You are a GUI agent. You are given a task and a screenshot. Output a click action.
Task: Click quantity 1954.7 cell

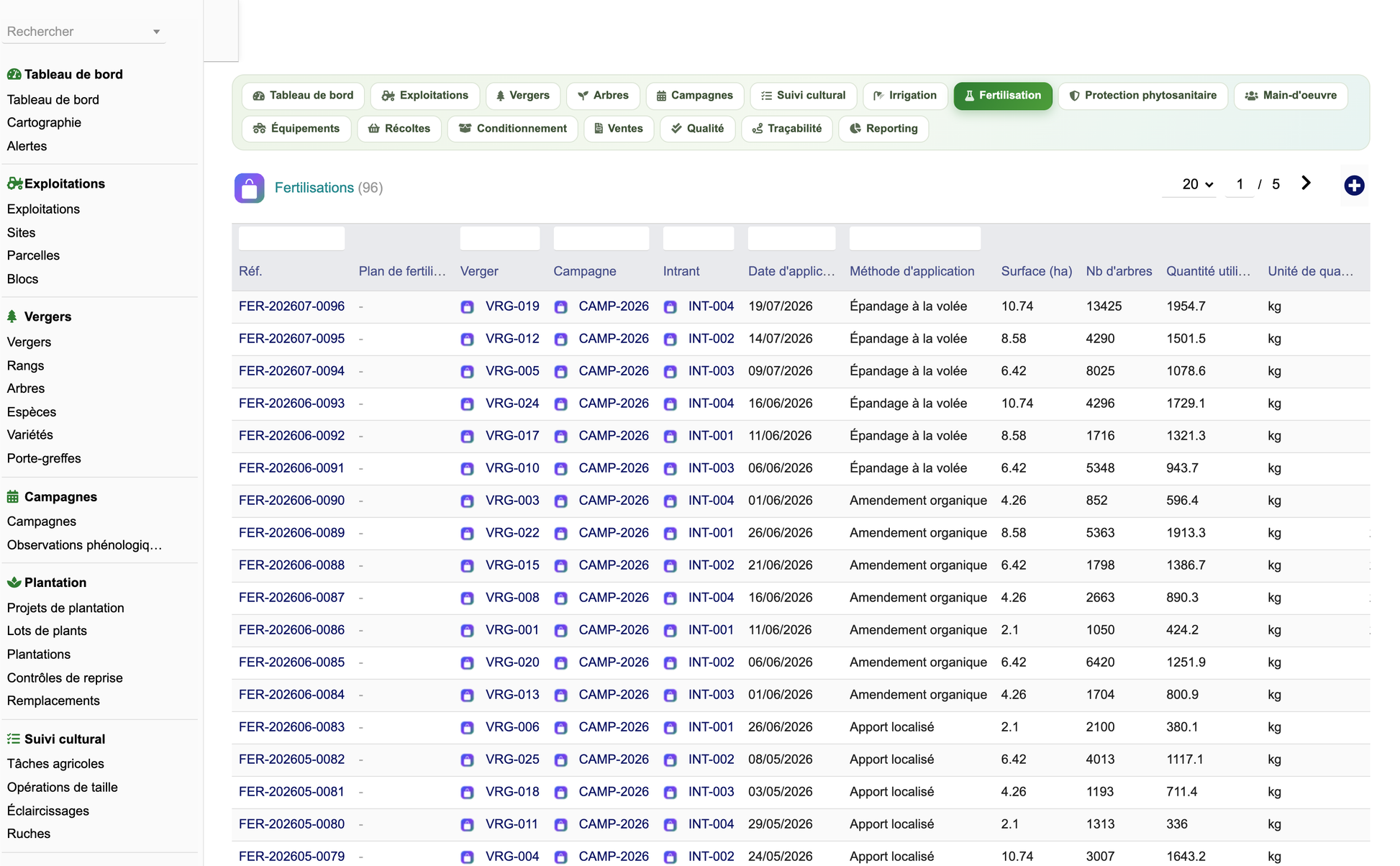1186,306
